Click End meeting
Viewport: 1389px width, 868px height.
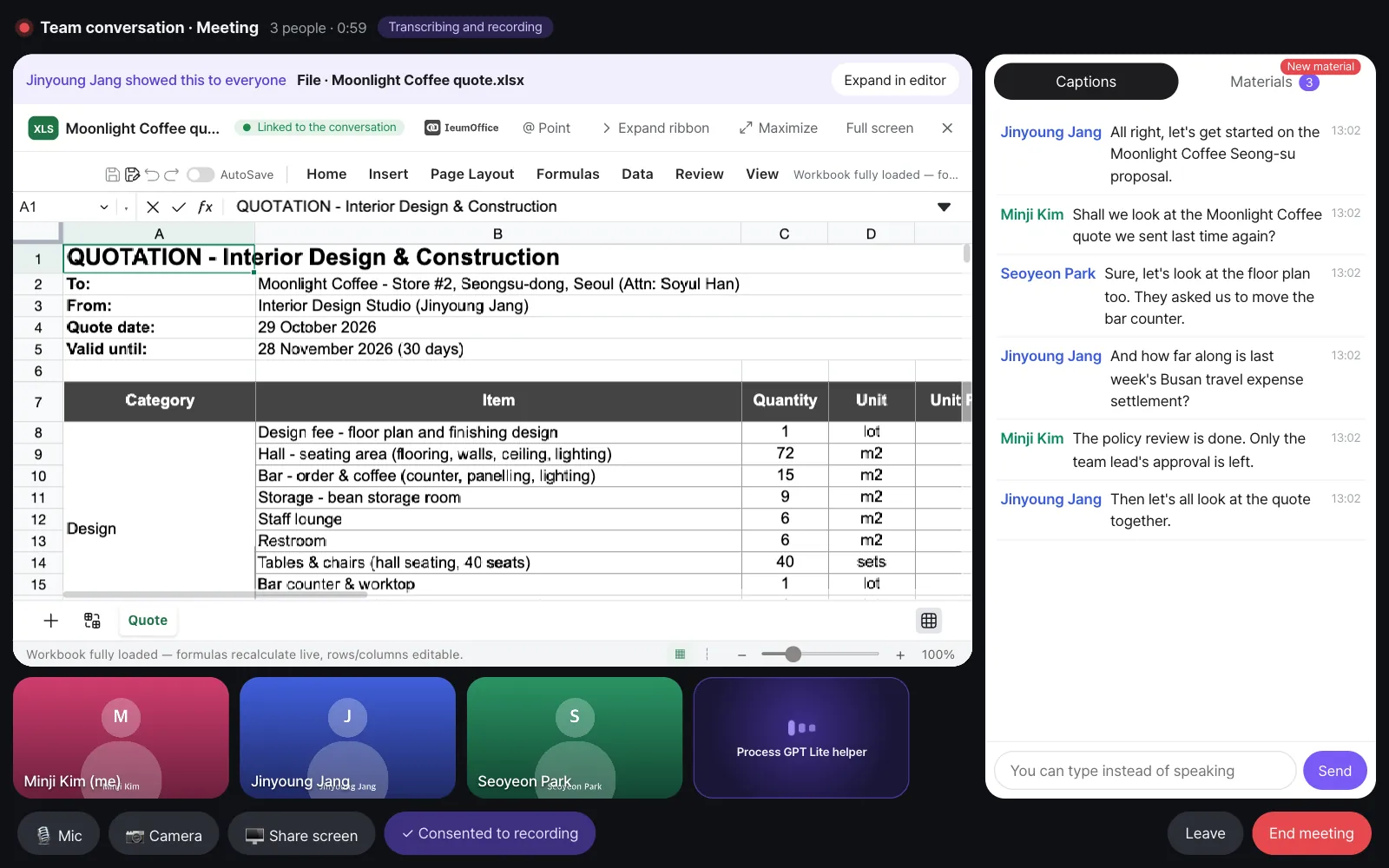click(1311, 833)
